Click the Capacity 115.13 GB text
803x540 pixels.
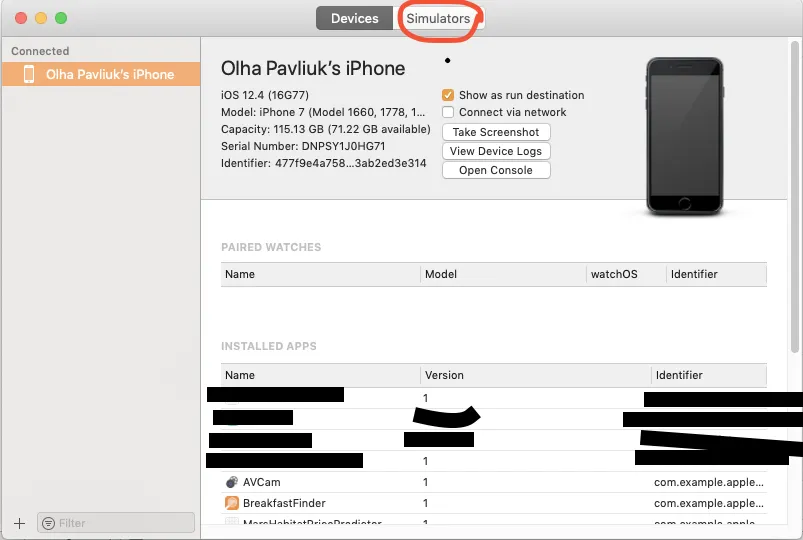[x=326, y=129]
